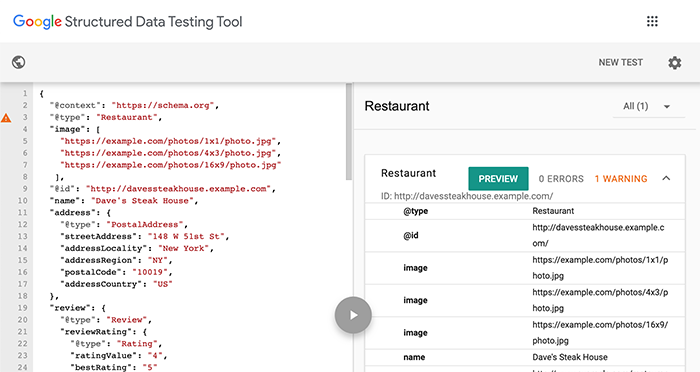Screen dimensions: 700x372
Task: Click the "@context" code line
Action: click(134, 105)
